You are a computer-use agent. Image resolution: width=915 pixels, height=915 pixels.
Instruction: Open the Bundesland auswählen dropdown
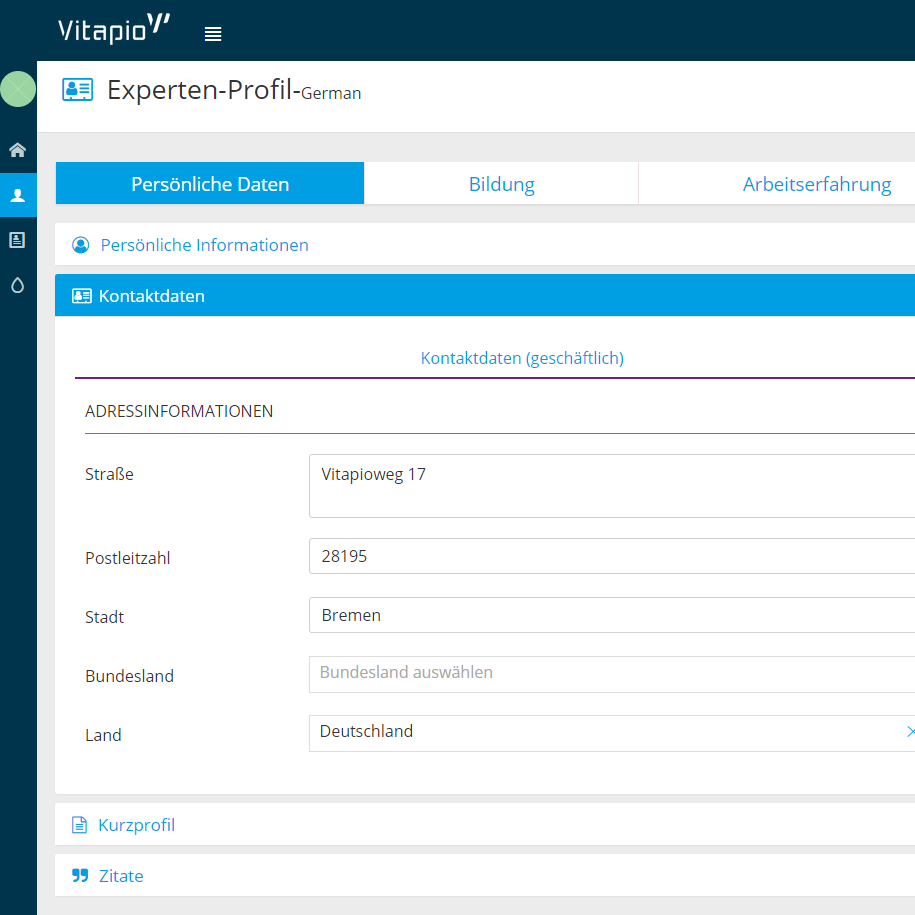pyautogui.click(x=610, y=673)
